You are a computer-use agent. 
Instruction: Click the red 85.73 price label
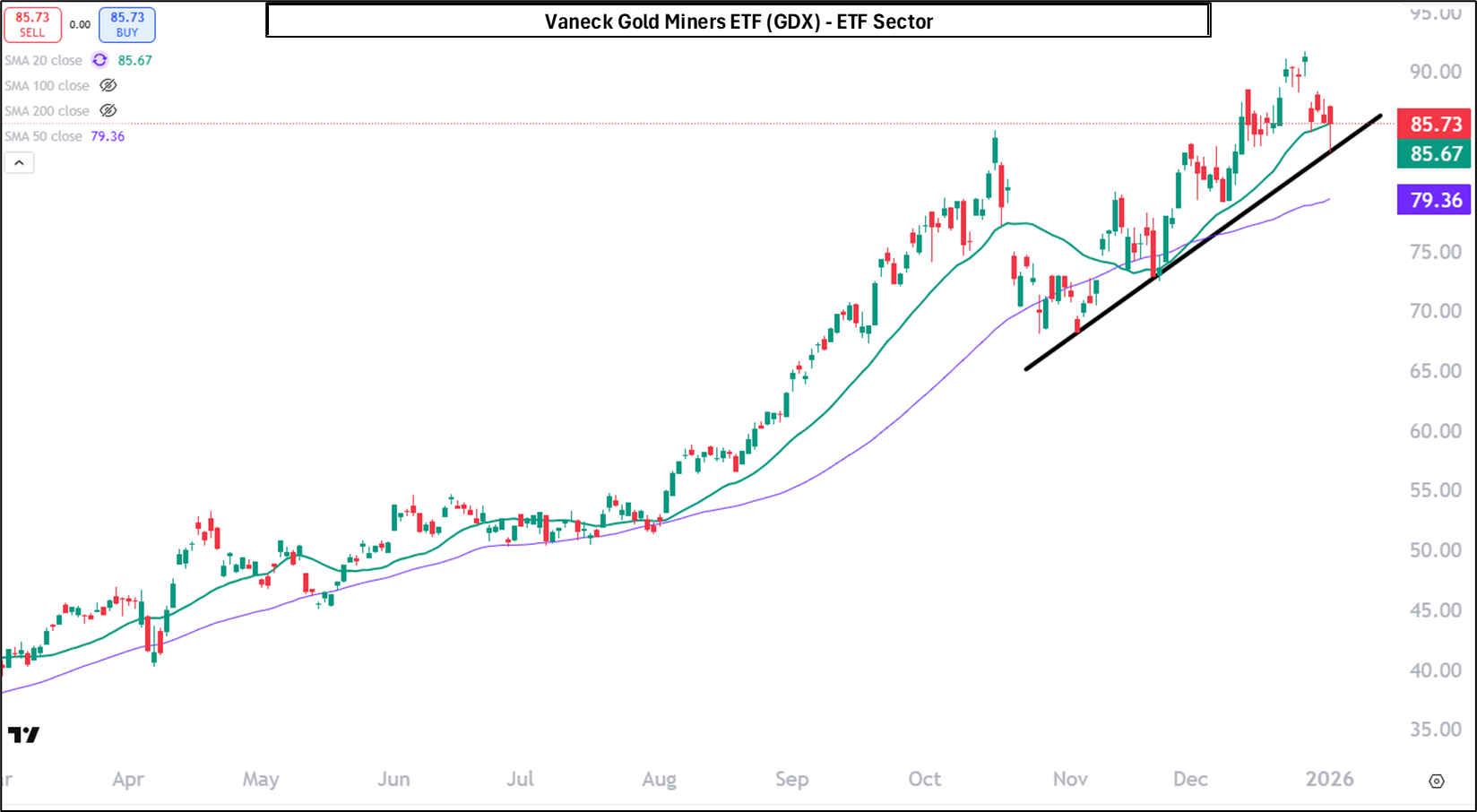coord(1434,125)
